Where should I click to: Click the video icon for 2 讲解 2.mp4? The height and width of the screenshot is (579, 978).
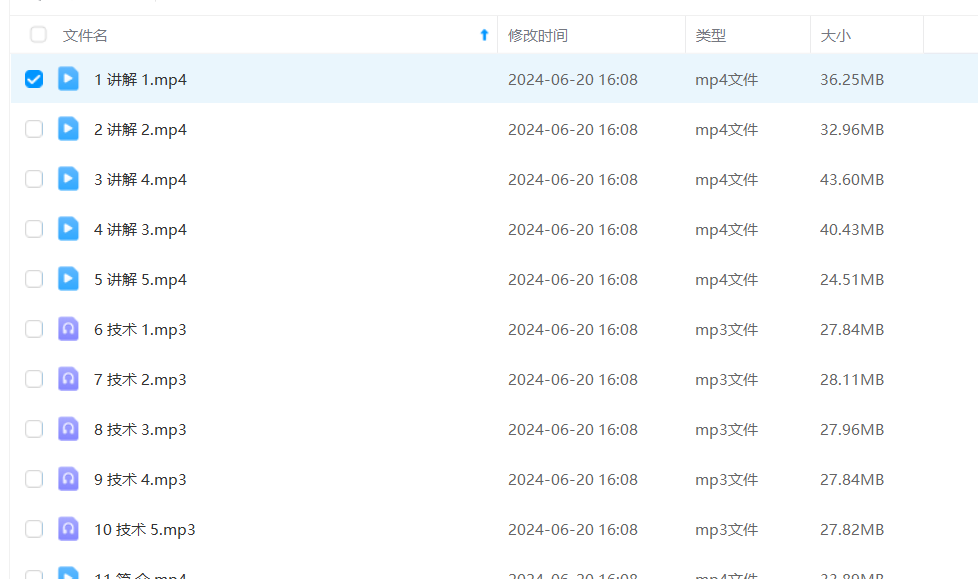coord(68,129)
